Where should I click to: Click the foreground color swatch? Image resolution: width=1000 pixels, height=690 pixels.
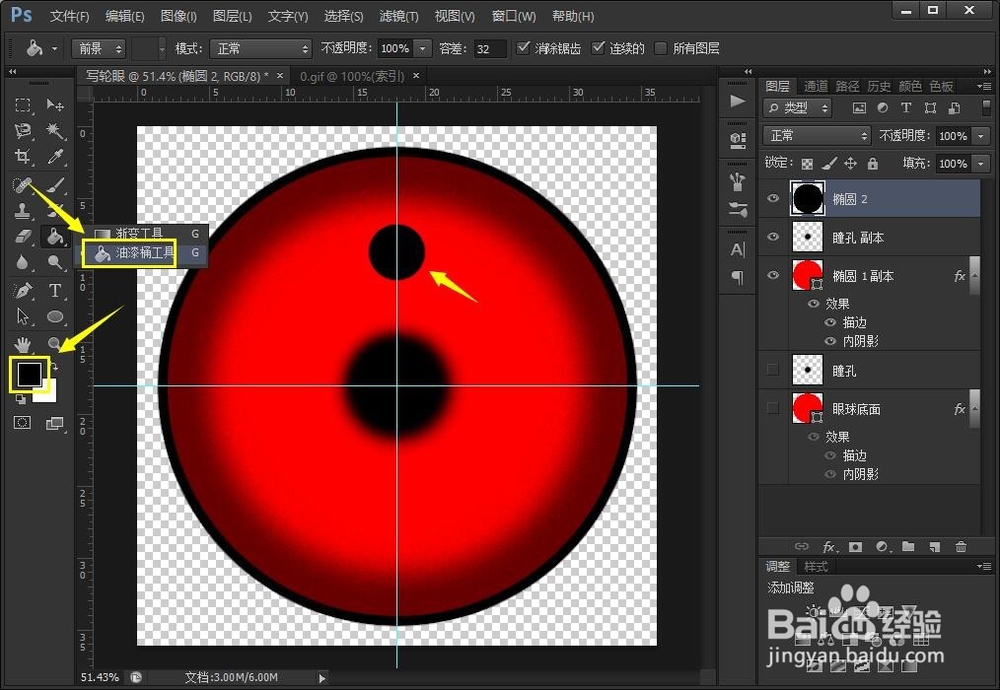[x=27, y=372]
